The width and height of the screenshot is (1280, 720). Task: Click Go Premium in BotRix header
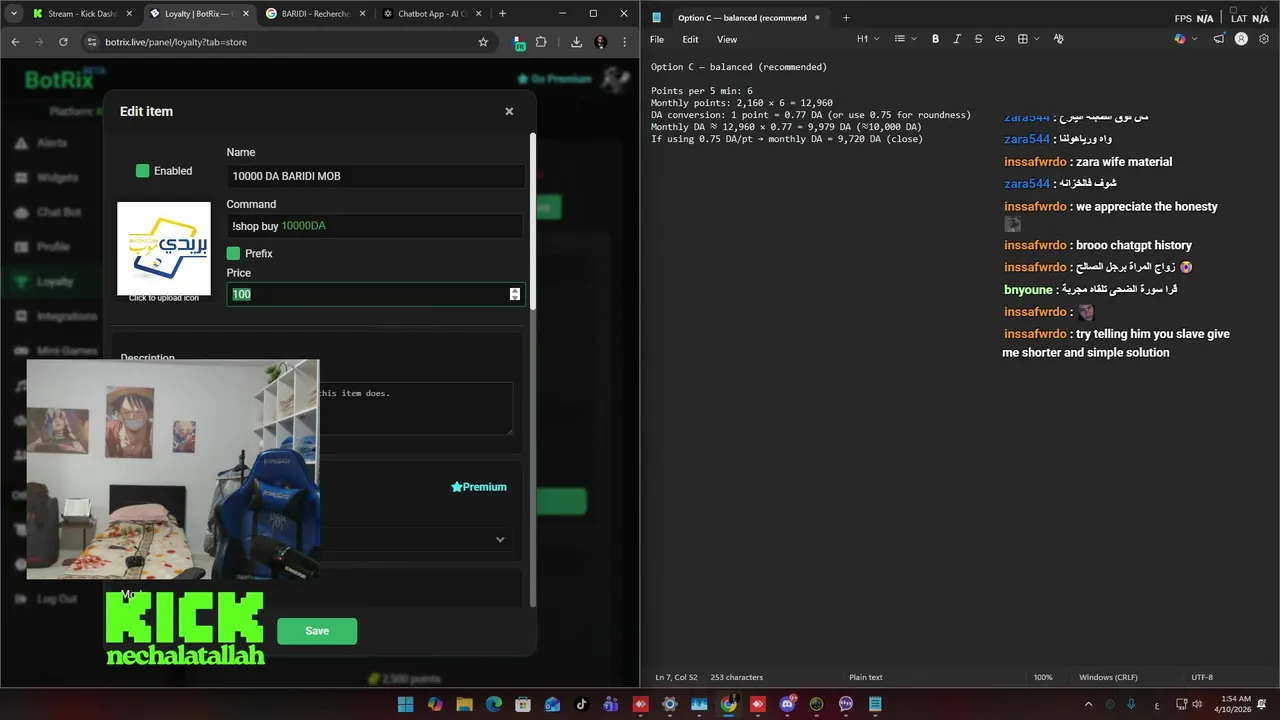(554, 79)
